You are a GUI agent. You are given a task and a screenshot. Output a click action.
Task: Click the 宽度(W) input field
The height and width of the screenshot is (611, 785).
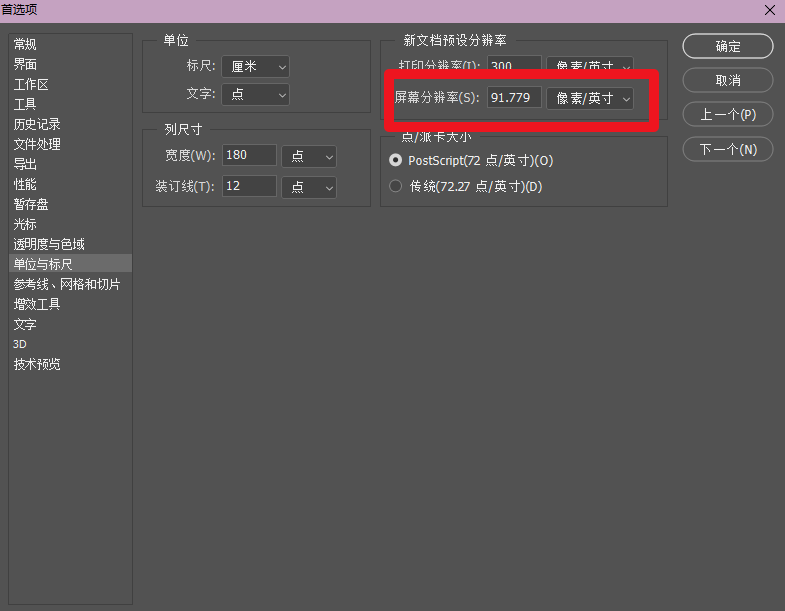click(x=249, y=155)
